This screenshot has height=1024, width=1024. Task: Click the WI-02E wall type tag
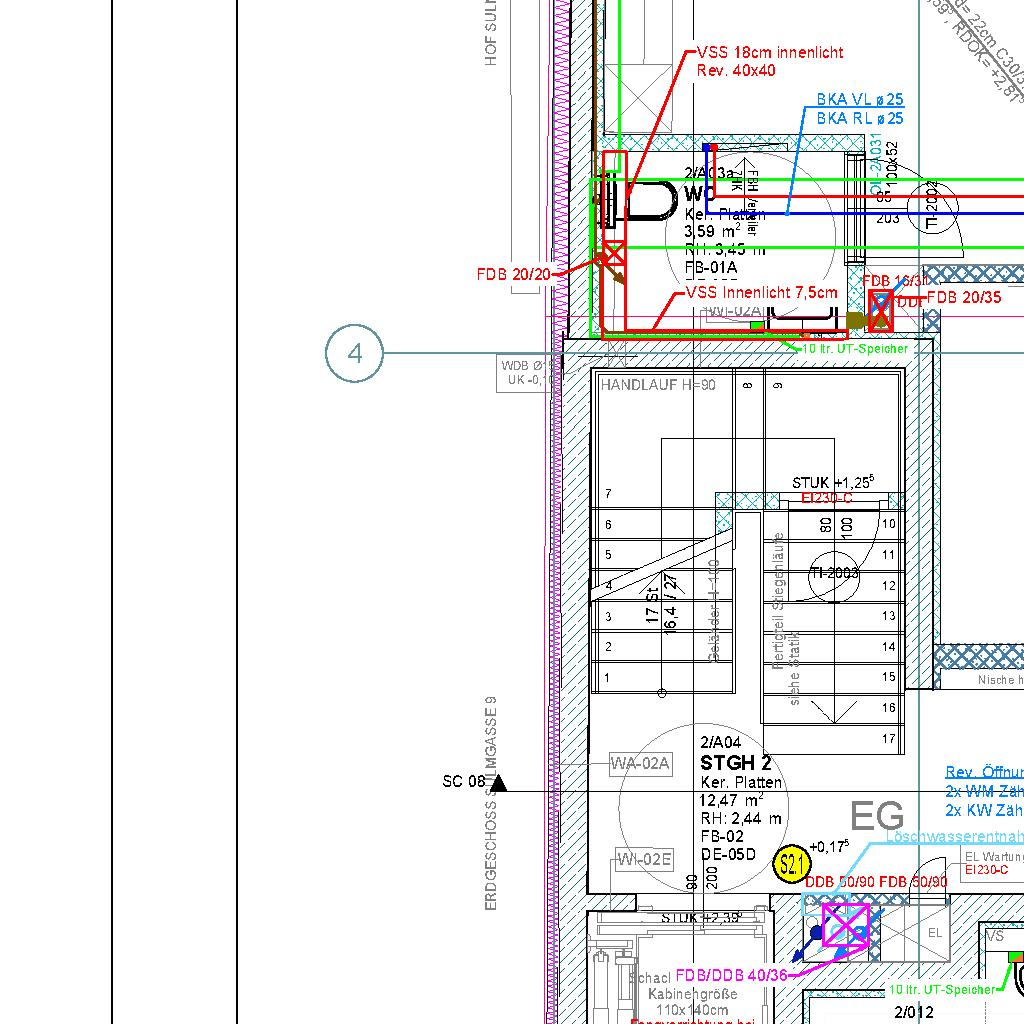(x=644, y=859)
